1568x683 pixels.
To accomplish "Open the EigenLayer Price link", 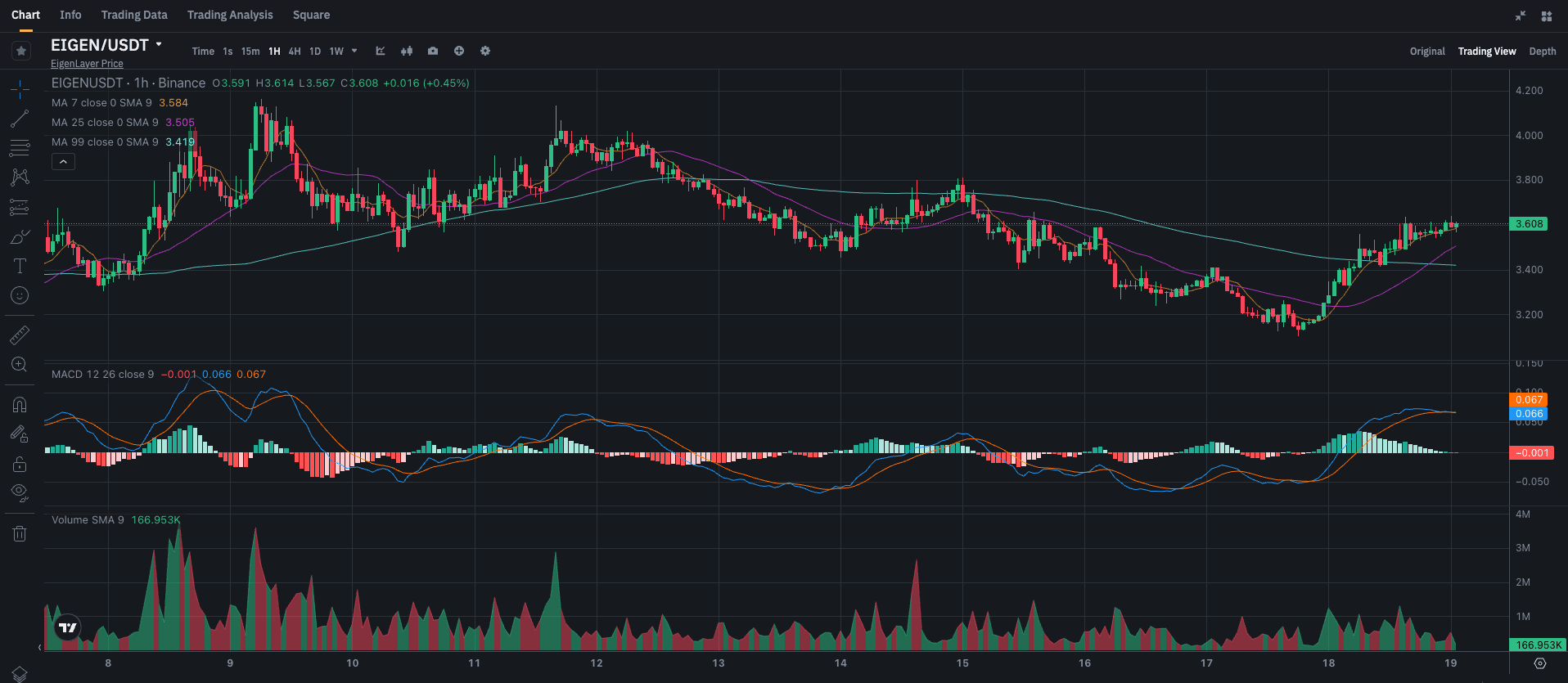I will pyautogui.click(x=87, y=64).
